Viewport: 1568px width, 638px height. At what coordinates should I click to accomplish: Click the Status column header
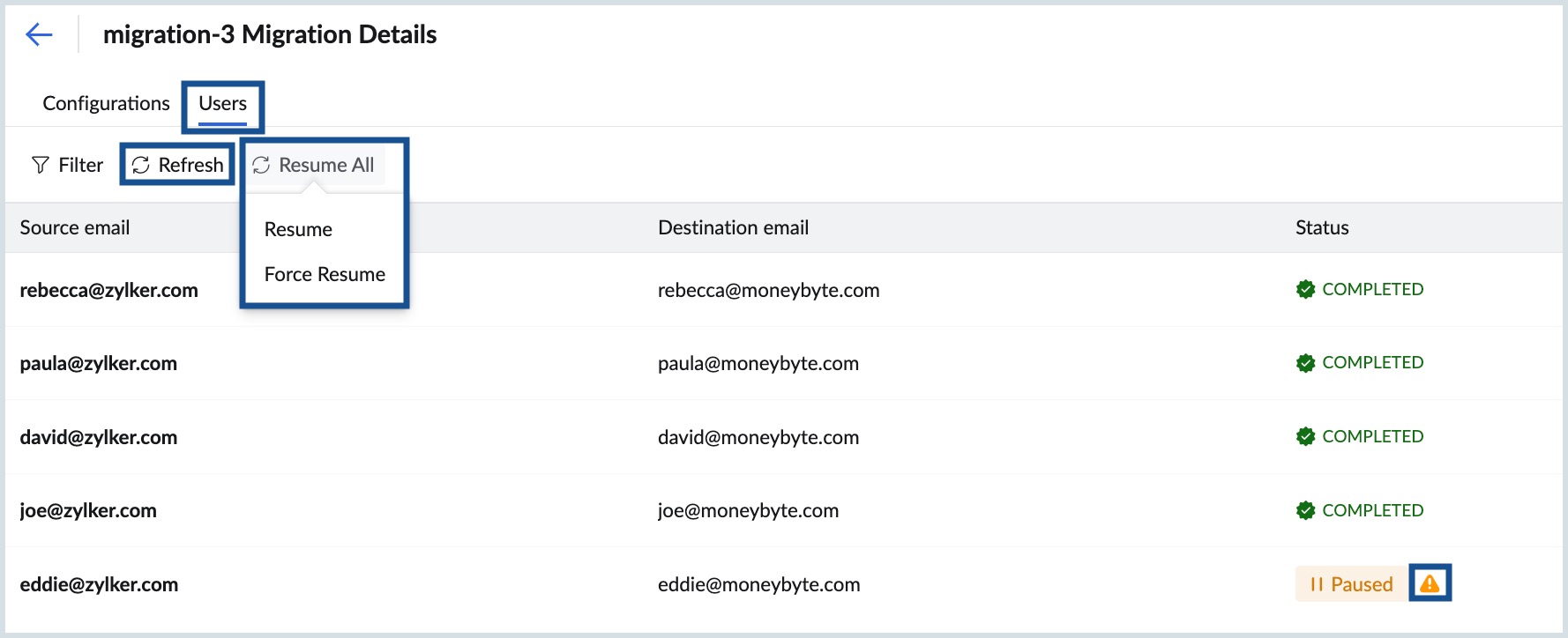click(1321, 228)
